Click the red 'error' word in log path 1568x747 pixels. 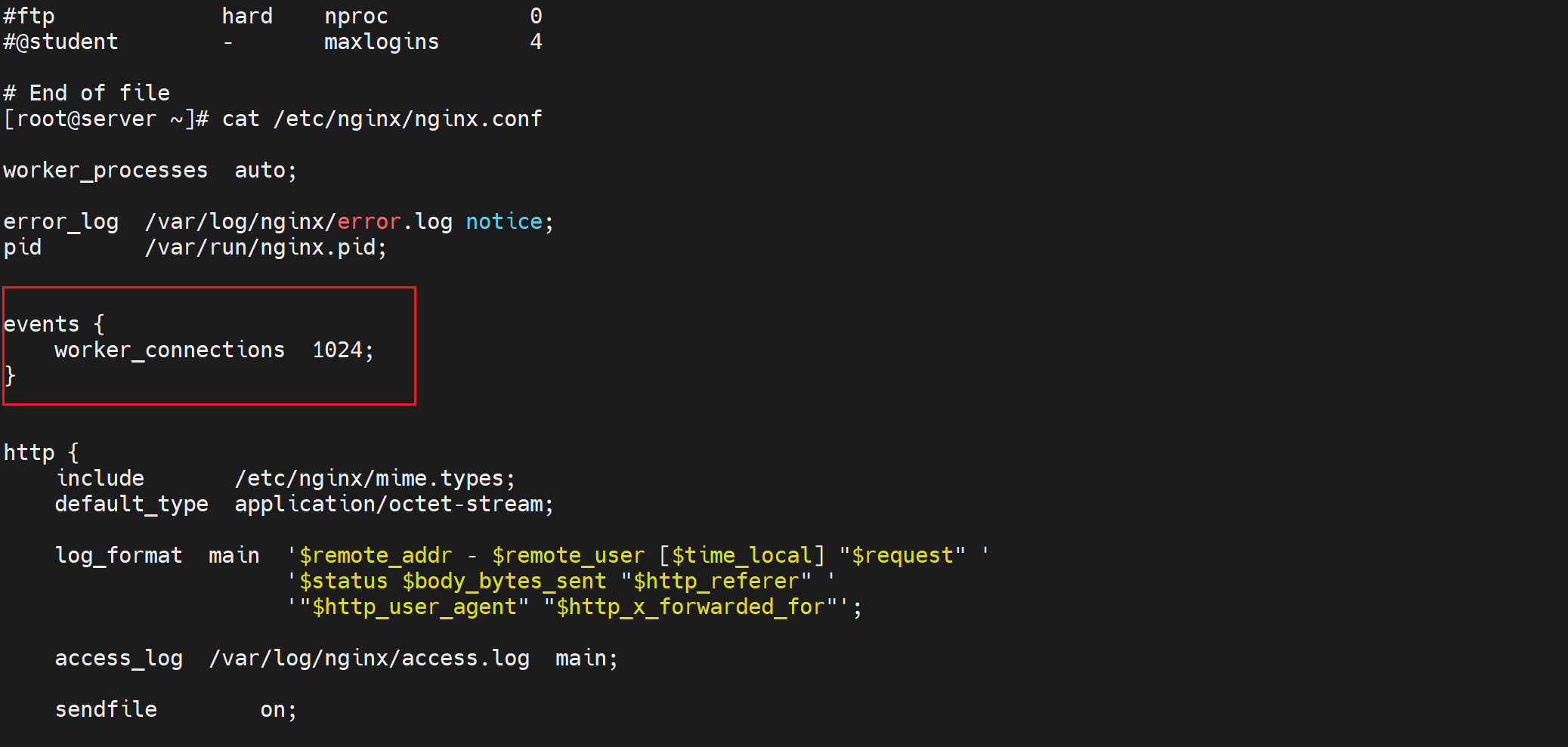pos(369,222)
